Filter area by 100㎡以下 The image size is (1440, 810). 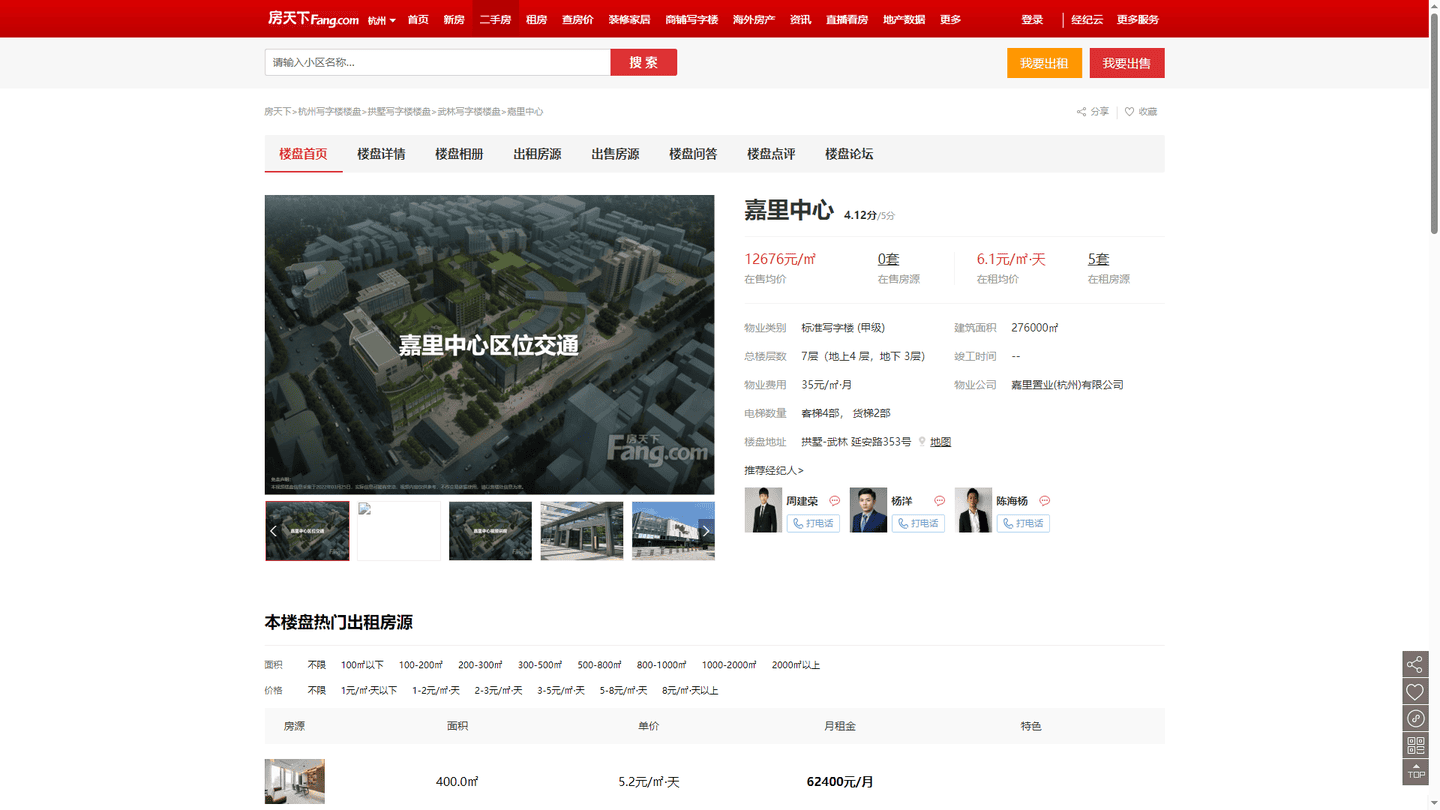click(x=362, y=665)
